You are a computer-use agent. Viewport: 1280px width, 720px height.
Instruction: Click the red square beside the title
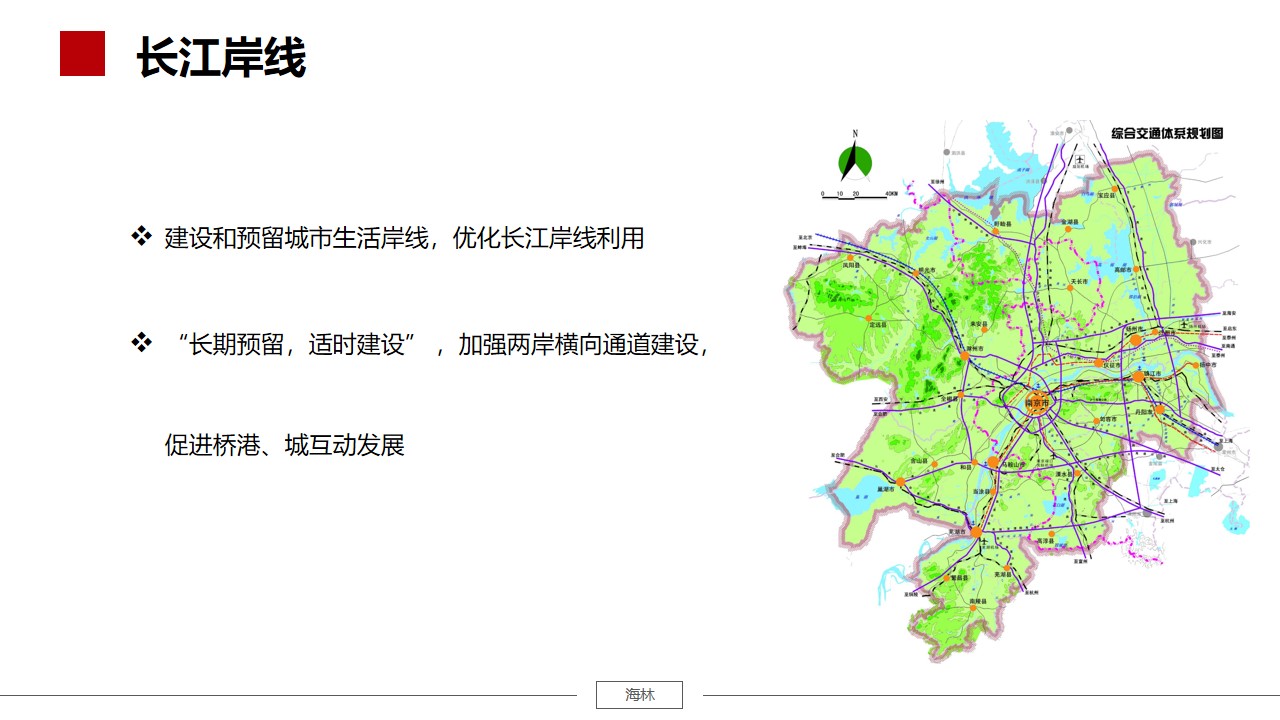click(x=82, y=53)
